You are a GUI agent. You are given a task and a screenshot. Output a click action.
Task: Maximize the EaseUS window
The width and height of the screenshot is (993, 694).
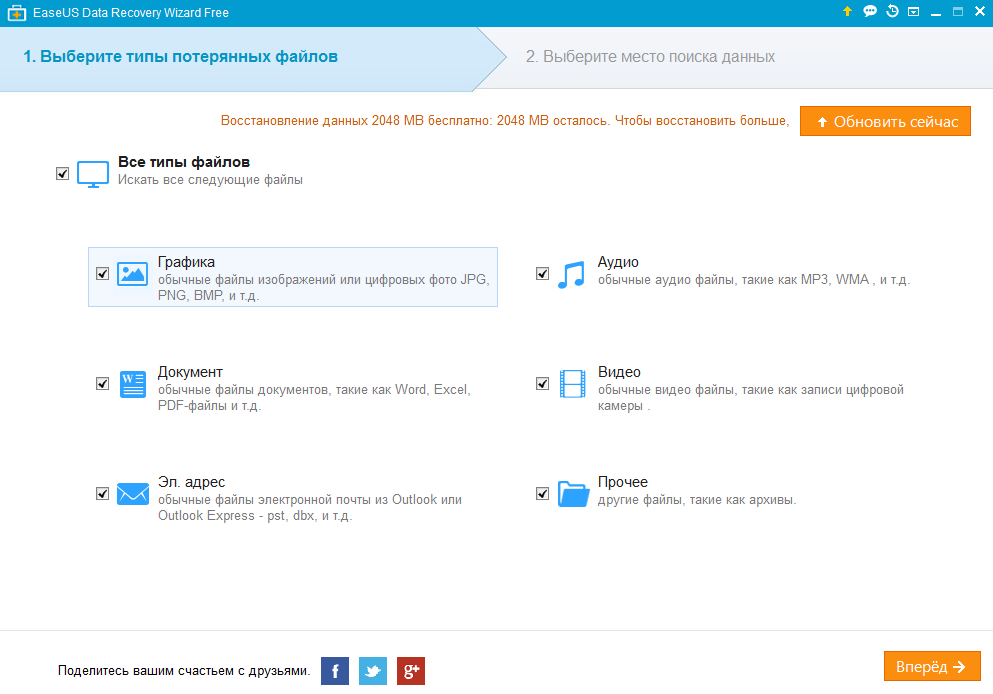pyautogui.click(x=958, y=11)
